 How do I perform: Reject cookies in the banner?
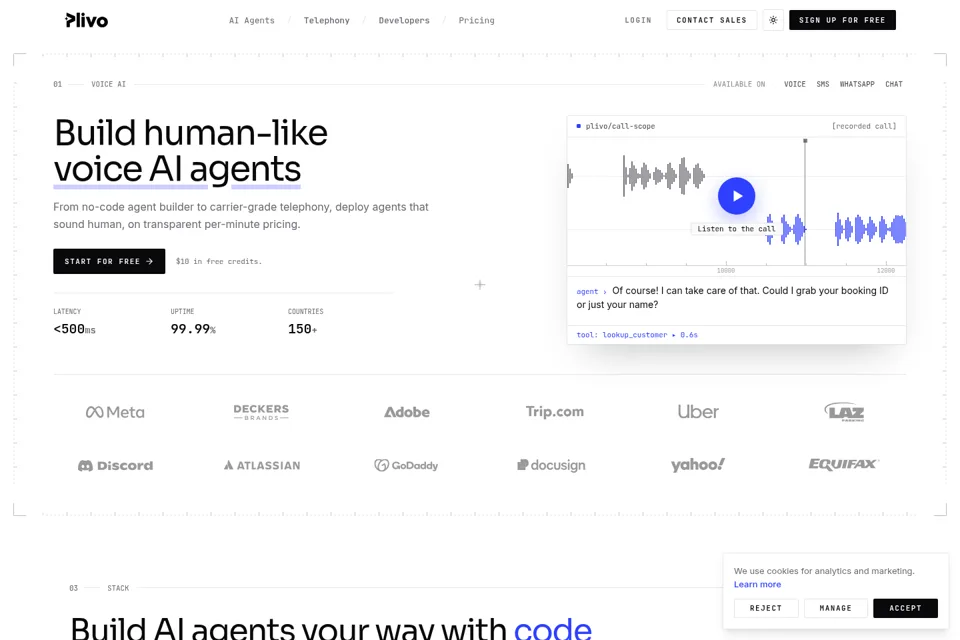pyautogui.click(x=766, y=608)
